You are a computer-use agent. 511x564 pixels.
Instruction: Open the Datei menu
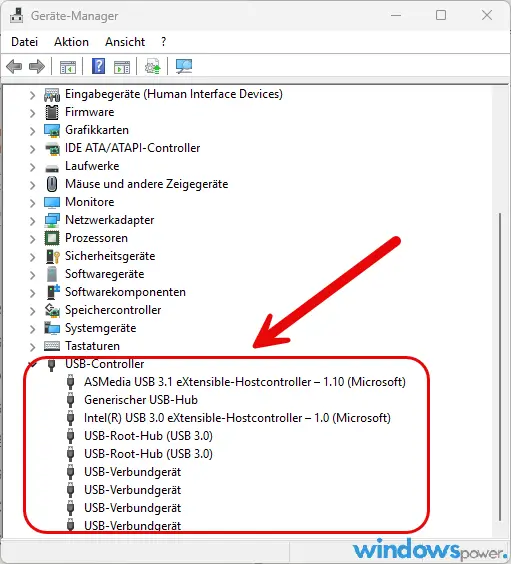click(24, 42)
